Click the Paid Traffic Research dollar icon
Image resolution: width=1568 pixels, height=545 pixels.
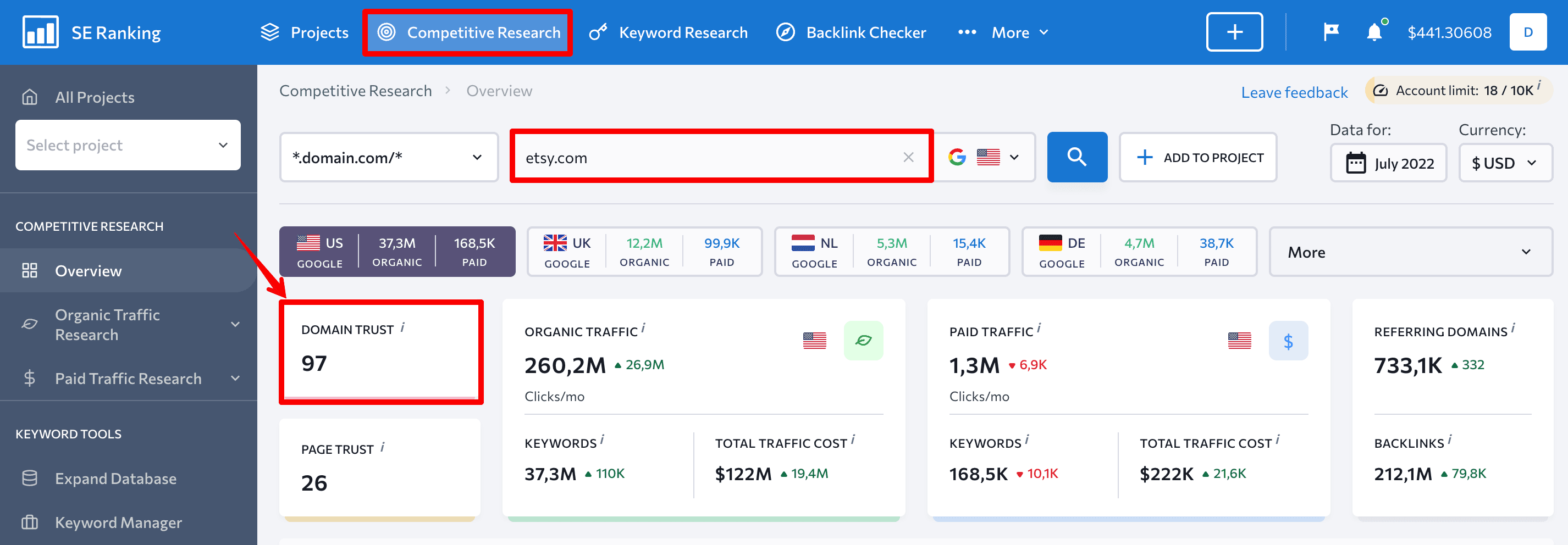pos(29,379)
